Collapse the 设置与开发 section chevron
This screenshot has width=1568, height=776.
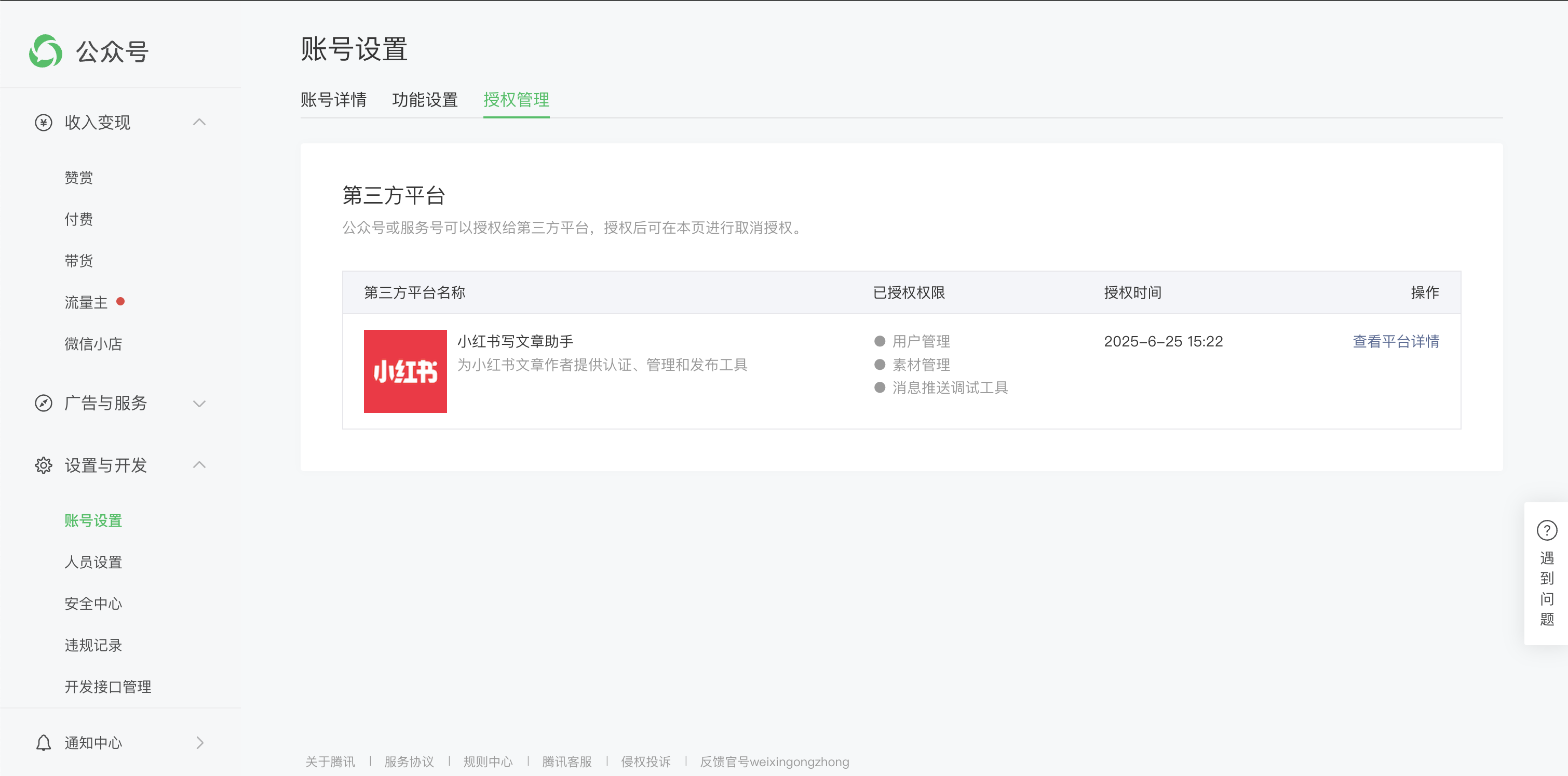pos(199,465)
